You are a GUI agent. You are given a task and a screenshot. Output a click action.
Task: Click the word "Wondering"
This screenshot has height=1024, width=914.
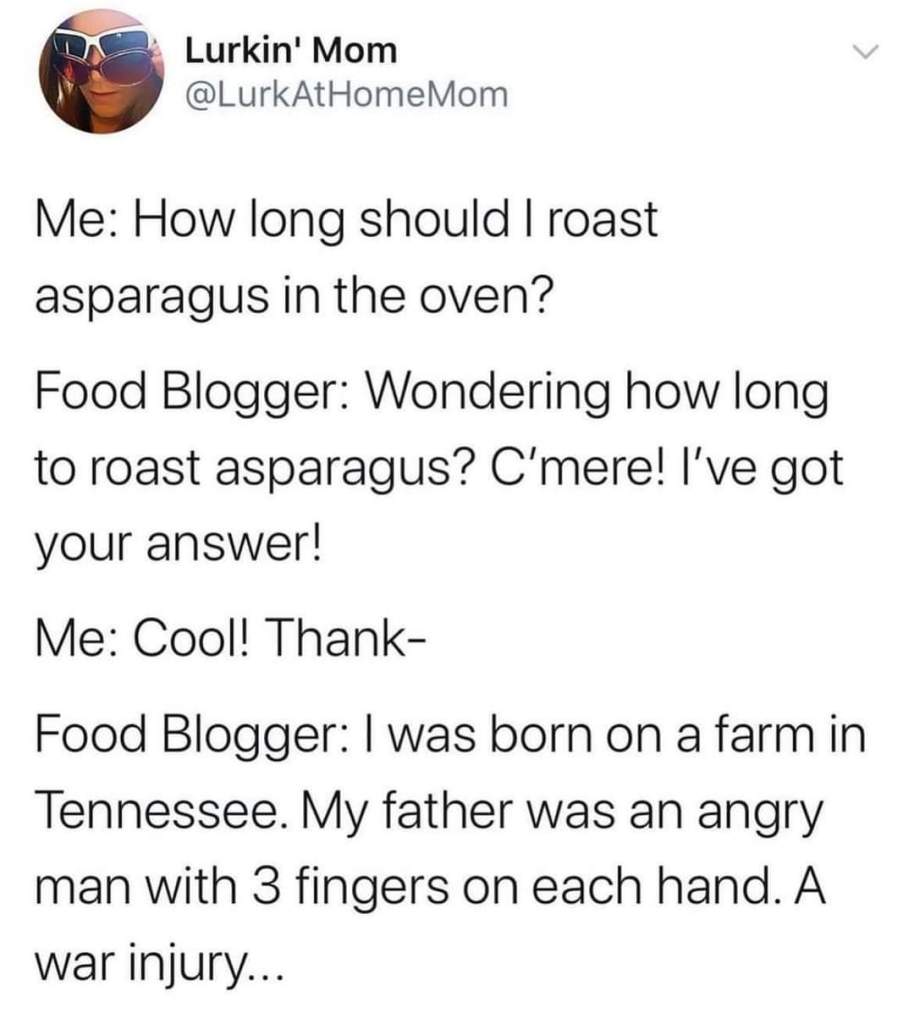(x=490, y=394)
